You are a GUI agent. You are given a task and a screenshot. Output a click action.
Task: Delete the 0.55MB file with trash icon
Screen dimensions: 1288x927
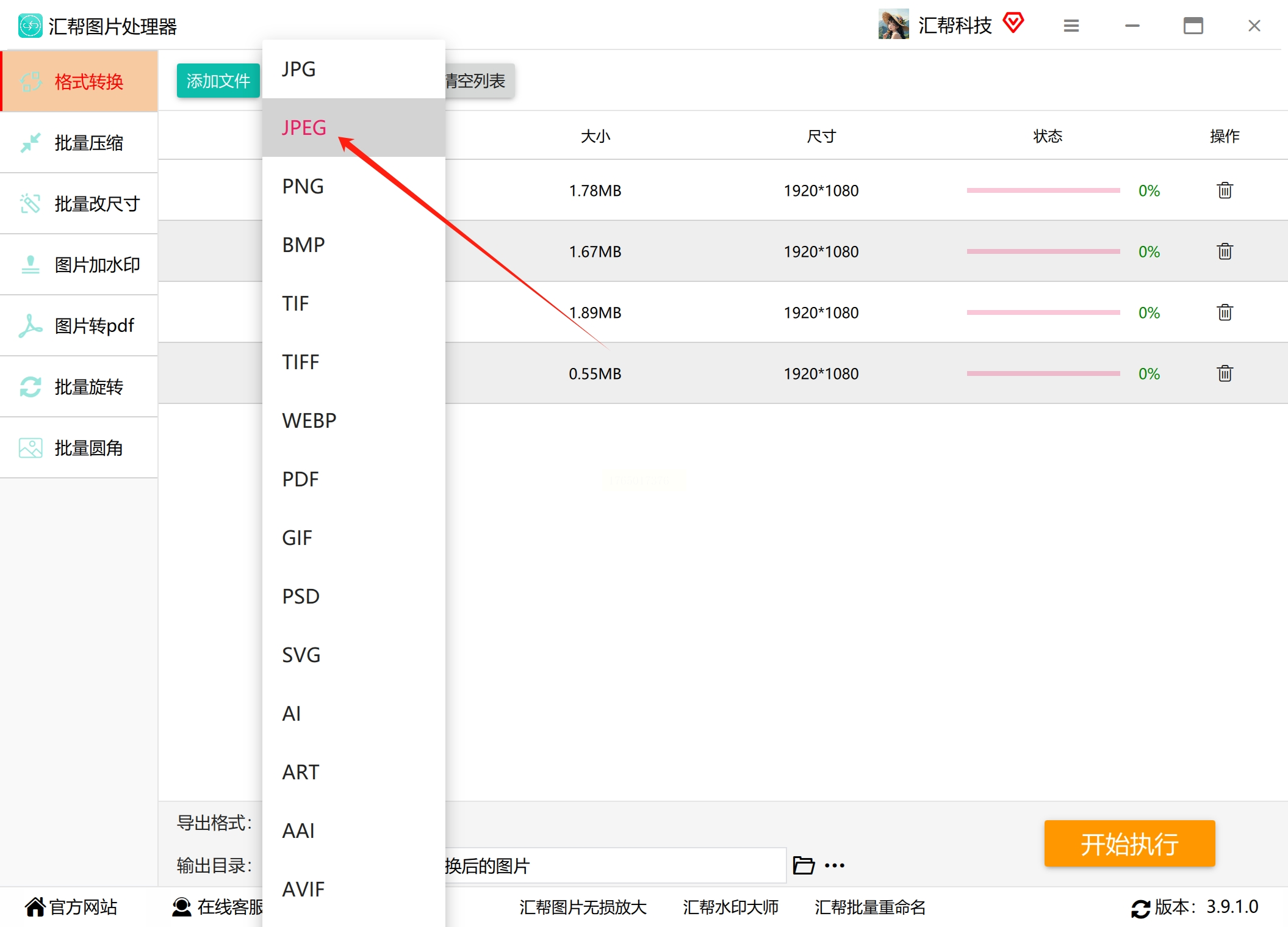click(x=1225, y=373)
